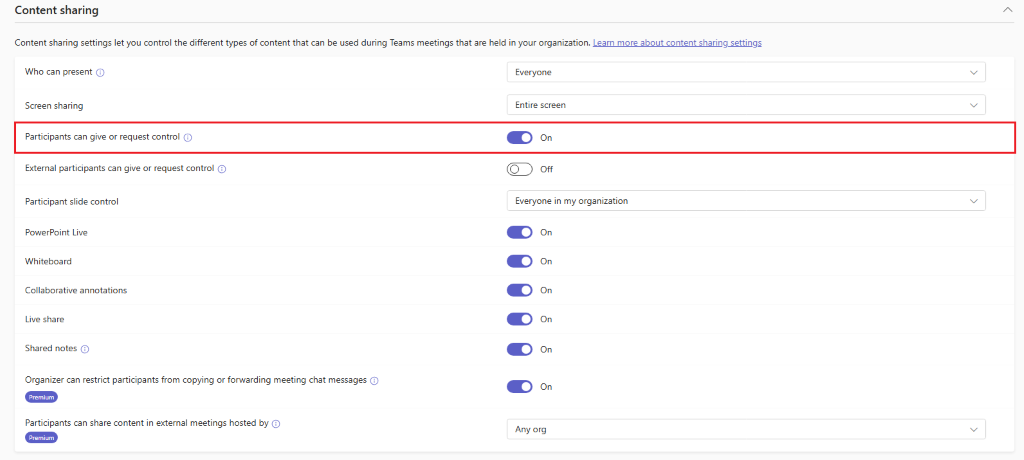Click info icon next to Who can present

click(x=100, y=73)
